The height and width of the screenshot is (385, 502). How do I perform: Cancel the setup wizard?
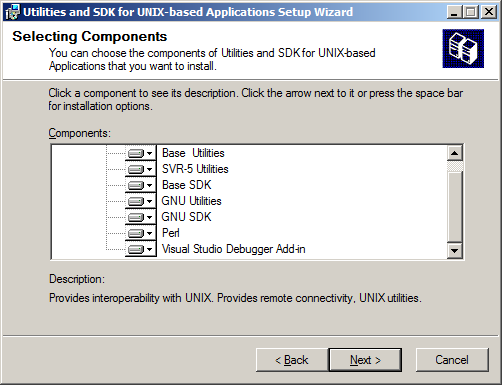pos(452,360)
